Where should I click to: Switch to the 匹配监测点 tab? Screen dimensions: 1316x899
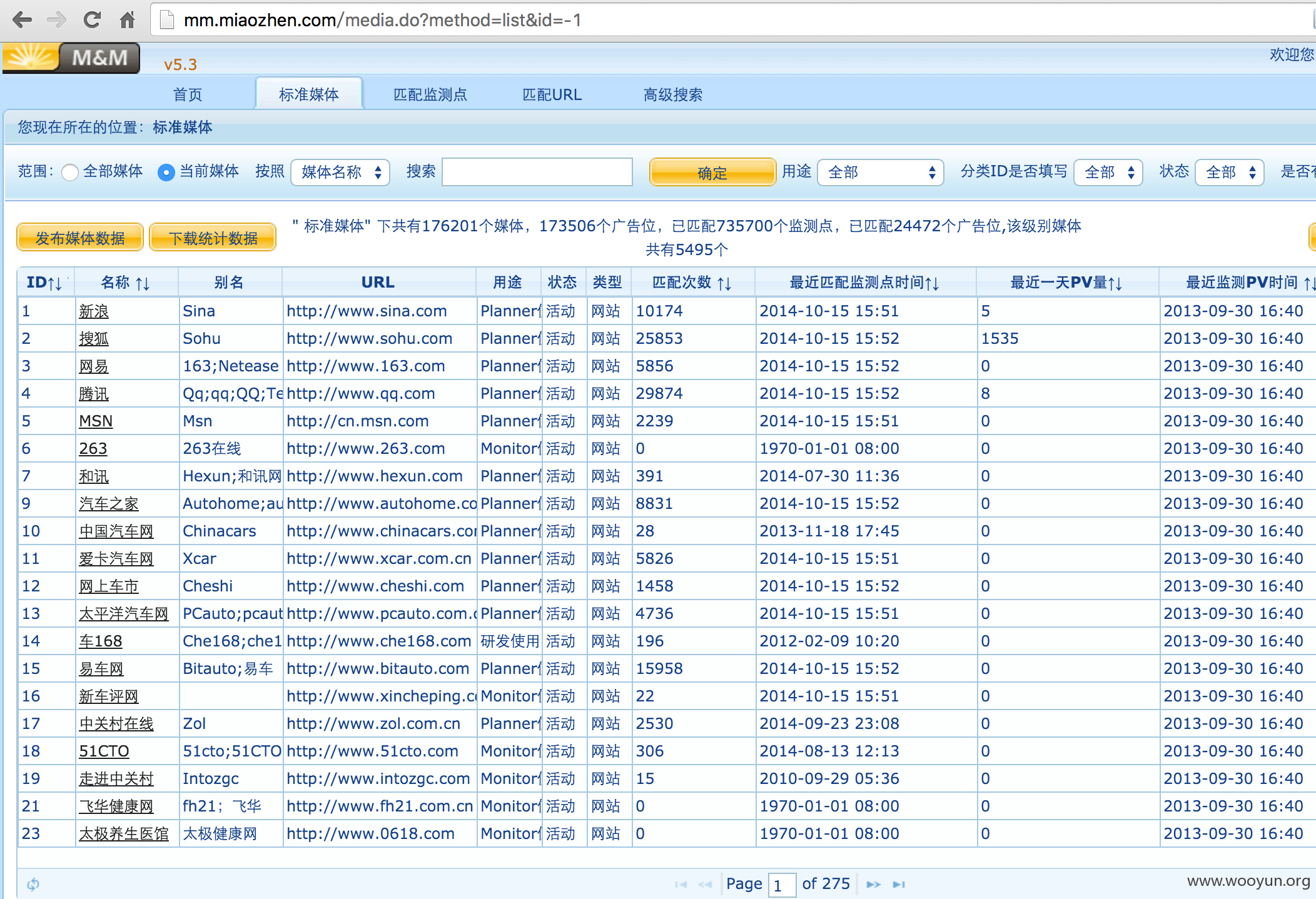pos(430,94)
